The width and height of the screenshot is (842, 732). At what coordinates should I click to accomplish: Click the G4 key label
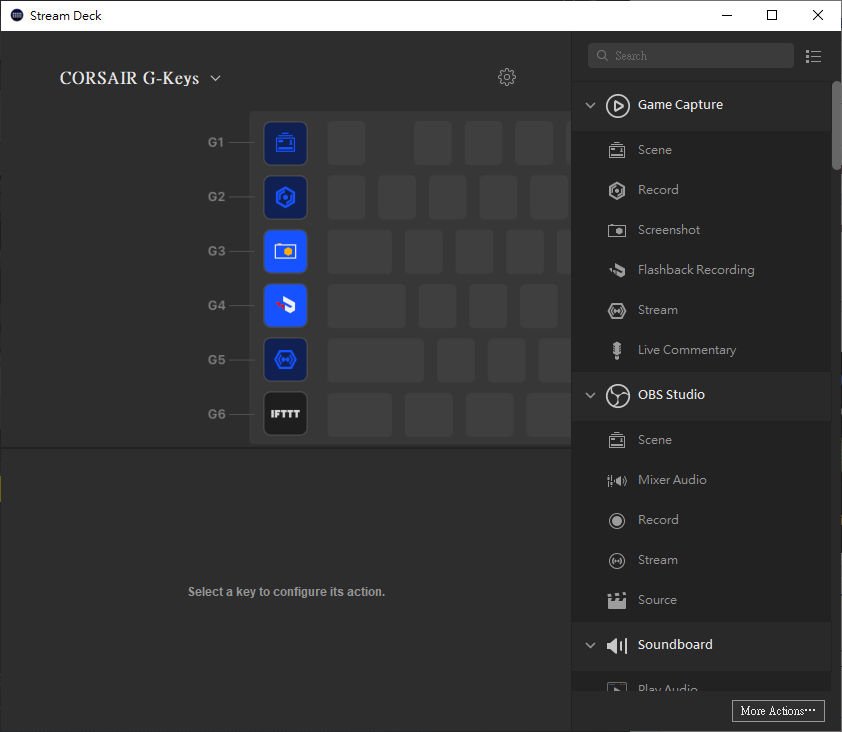tap(216, 306)
